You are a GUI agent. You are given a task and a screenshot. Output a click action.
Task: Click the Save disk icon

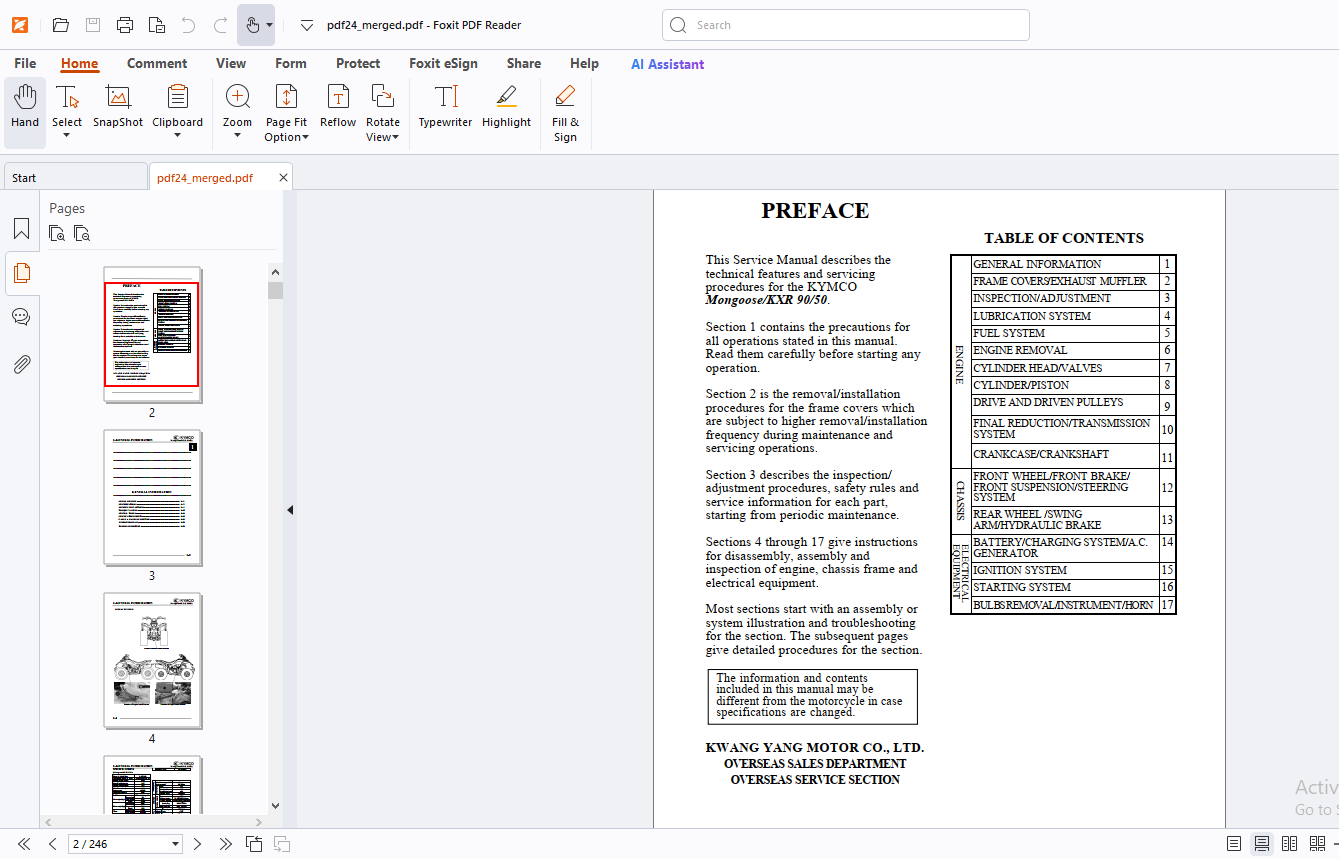92,25
